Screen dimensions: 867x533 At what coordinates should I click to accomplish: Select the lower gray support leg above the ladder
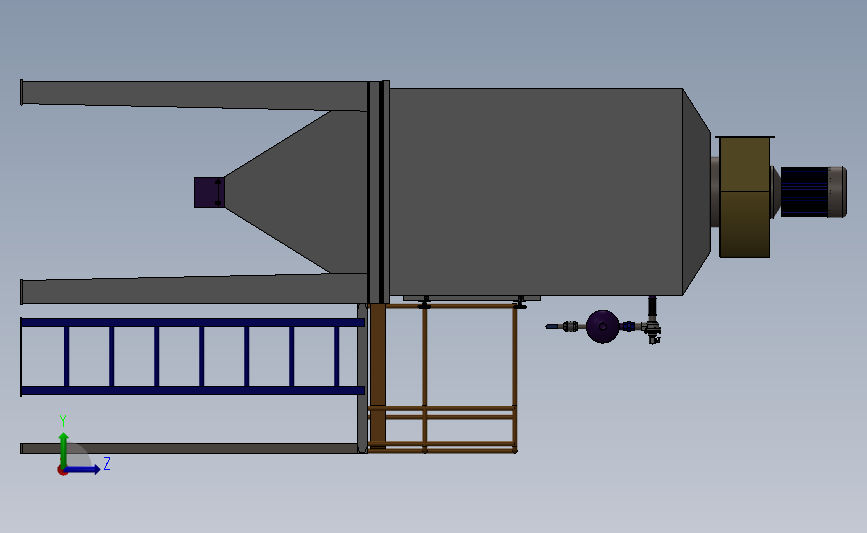194,289
